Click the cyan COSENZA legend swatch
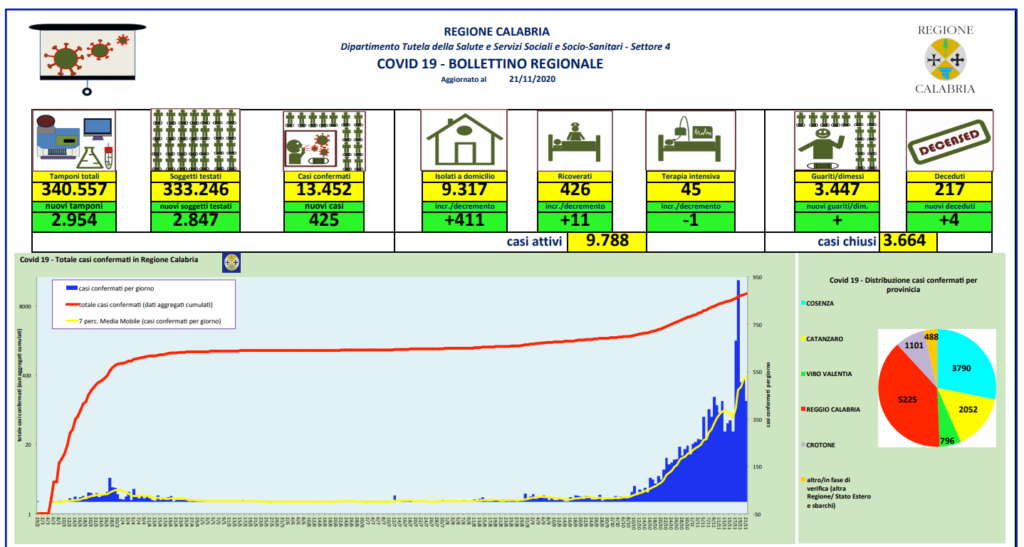This screenshot has height=547, width=1024. point(804,302)
